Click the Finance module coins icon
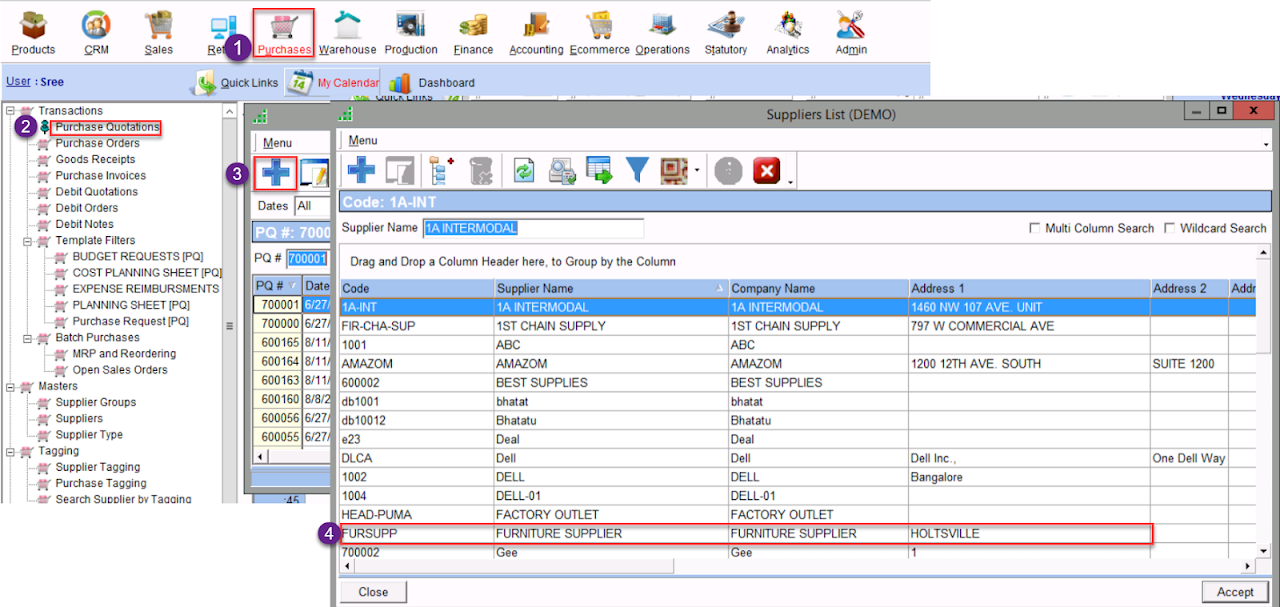 [x=473, y=25]
